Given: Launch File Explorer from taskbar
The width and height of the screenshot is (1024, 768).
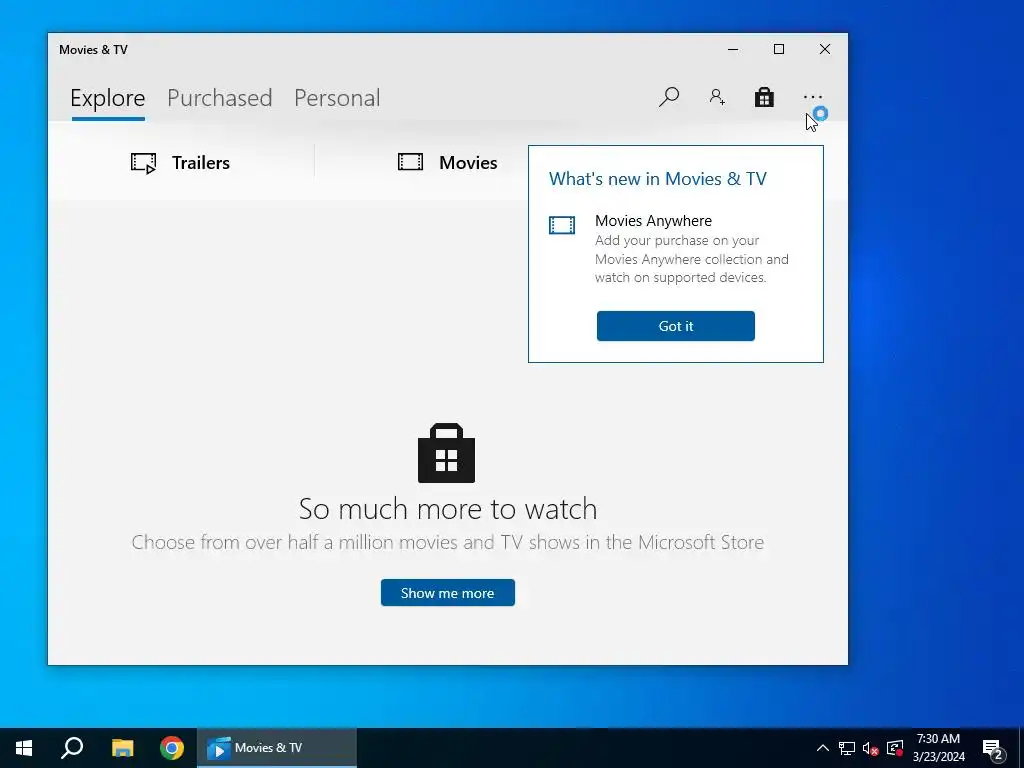Looking at the screenshot, I should coord(122,748).
